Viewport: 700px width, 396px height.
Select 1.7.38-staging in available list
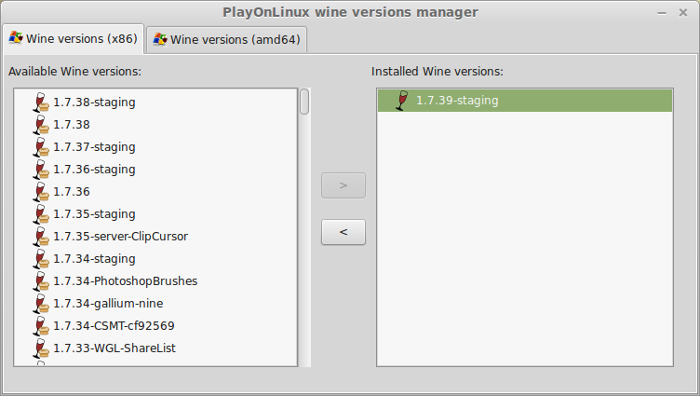[x=155, y=102]
